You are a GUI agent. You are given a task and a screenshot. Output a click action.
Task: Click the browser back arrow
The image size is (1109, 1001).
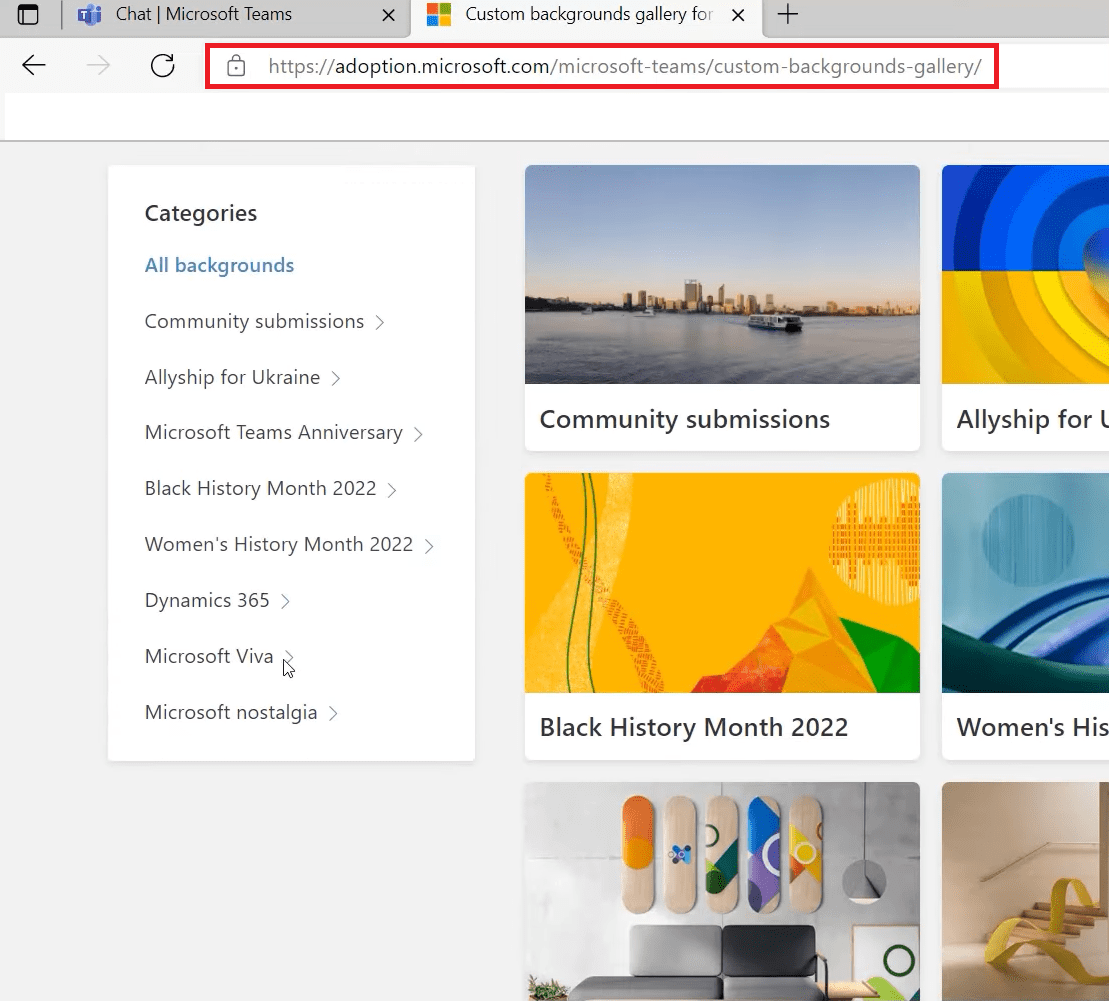[33, 66]
